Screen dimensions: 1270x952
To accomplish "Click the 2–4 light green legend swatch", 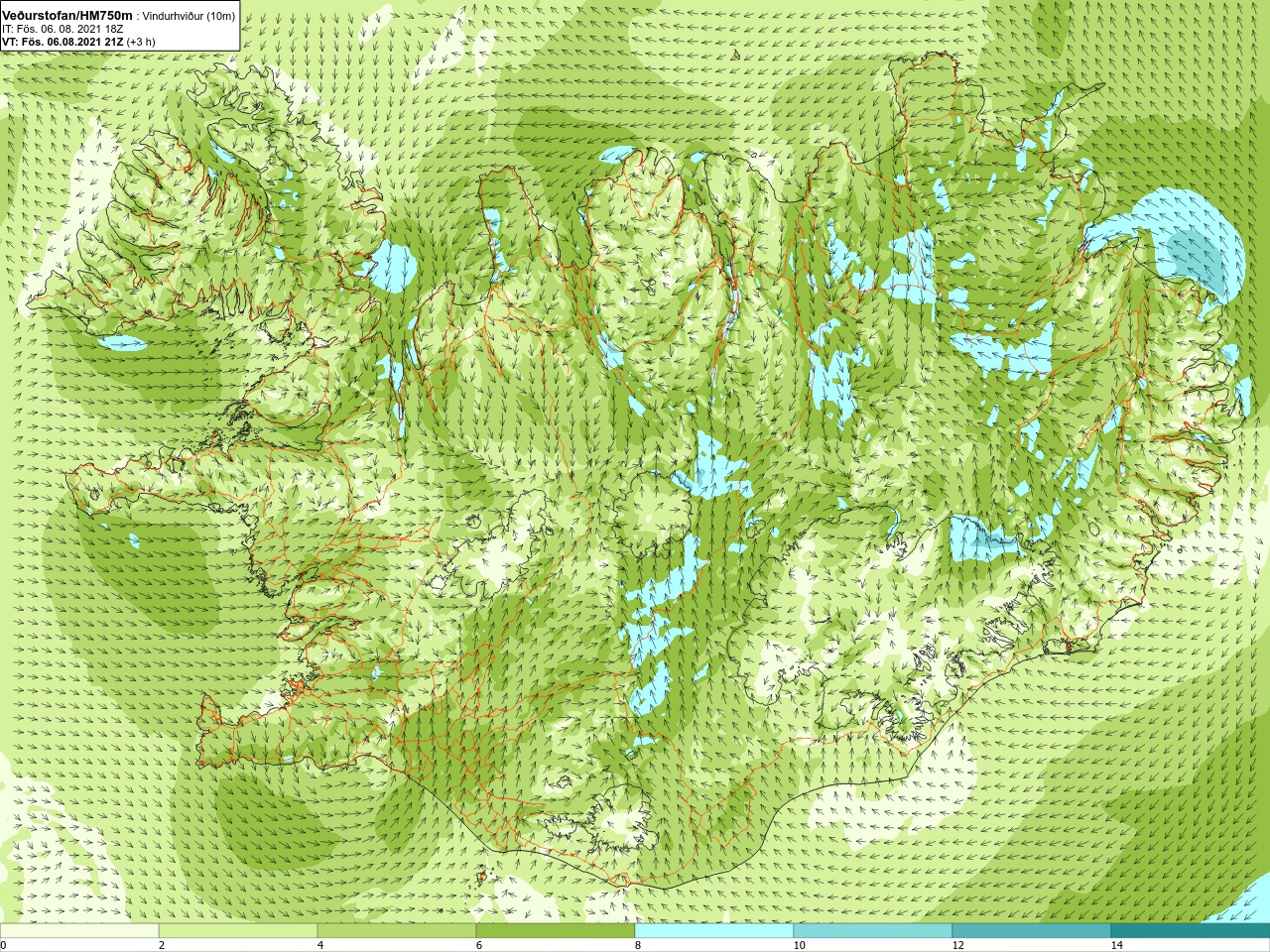I will 238,931.
